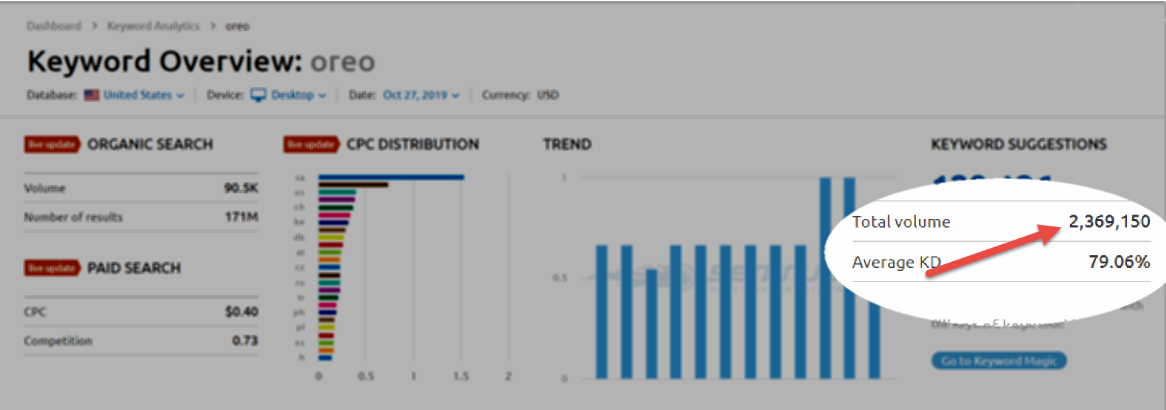Screen dimensions: 1166x410
Task: Click the Organic Search section heading
Action: pyautogui.click(x=150, y=144)
